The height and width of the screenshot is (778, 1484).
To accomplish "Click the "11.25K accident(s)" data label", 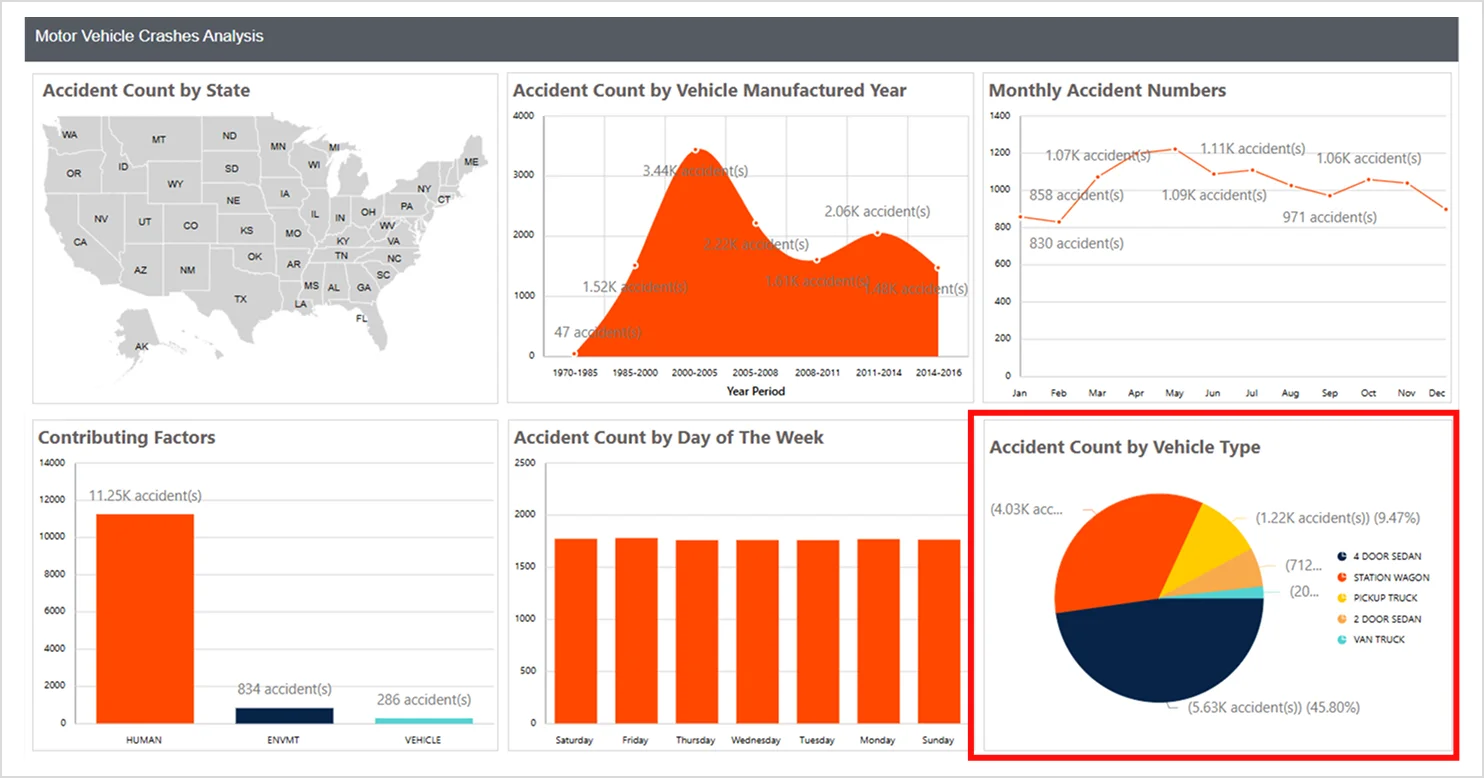I will (145, 496).
